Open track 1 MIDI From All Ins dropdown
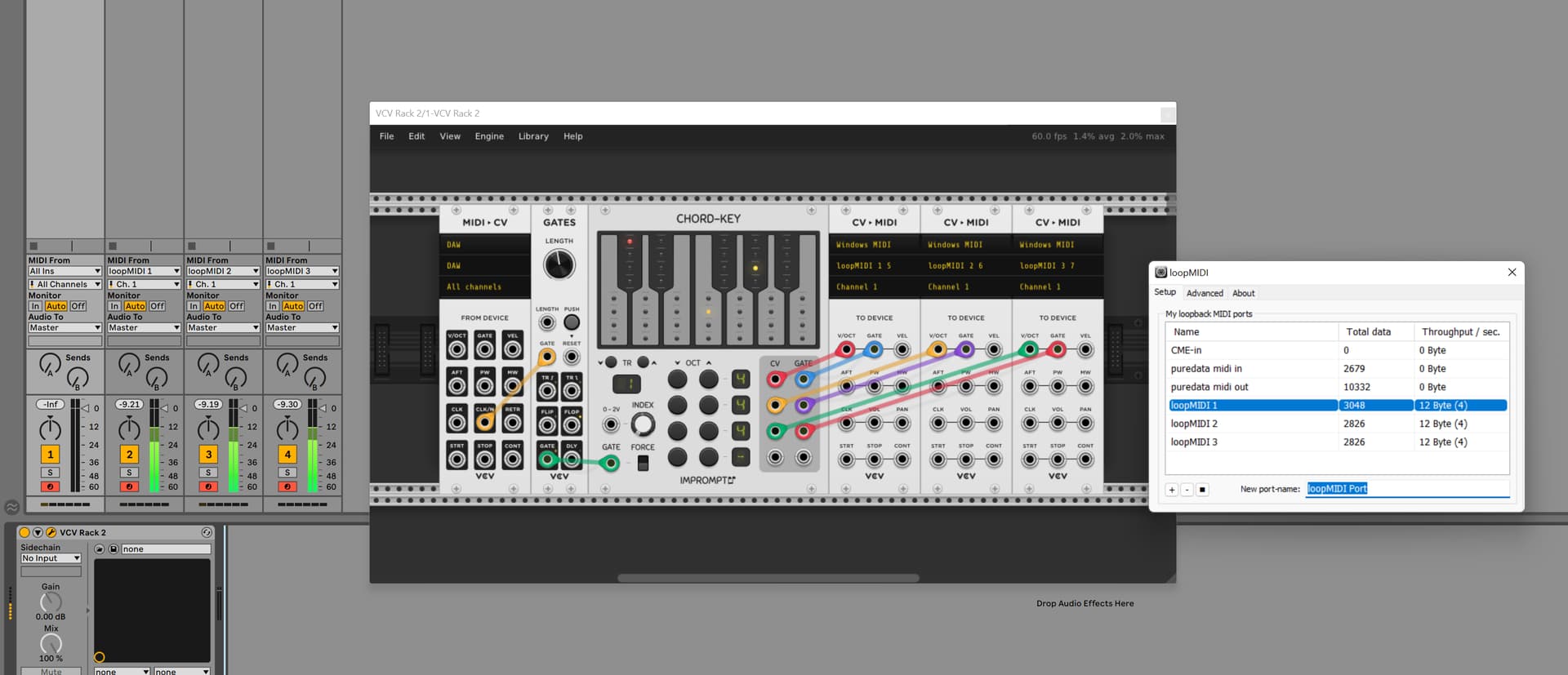The image size is (1568, 675). pyautogui.click(x=65, y=271)
